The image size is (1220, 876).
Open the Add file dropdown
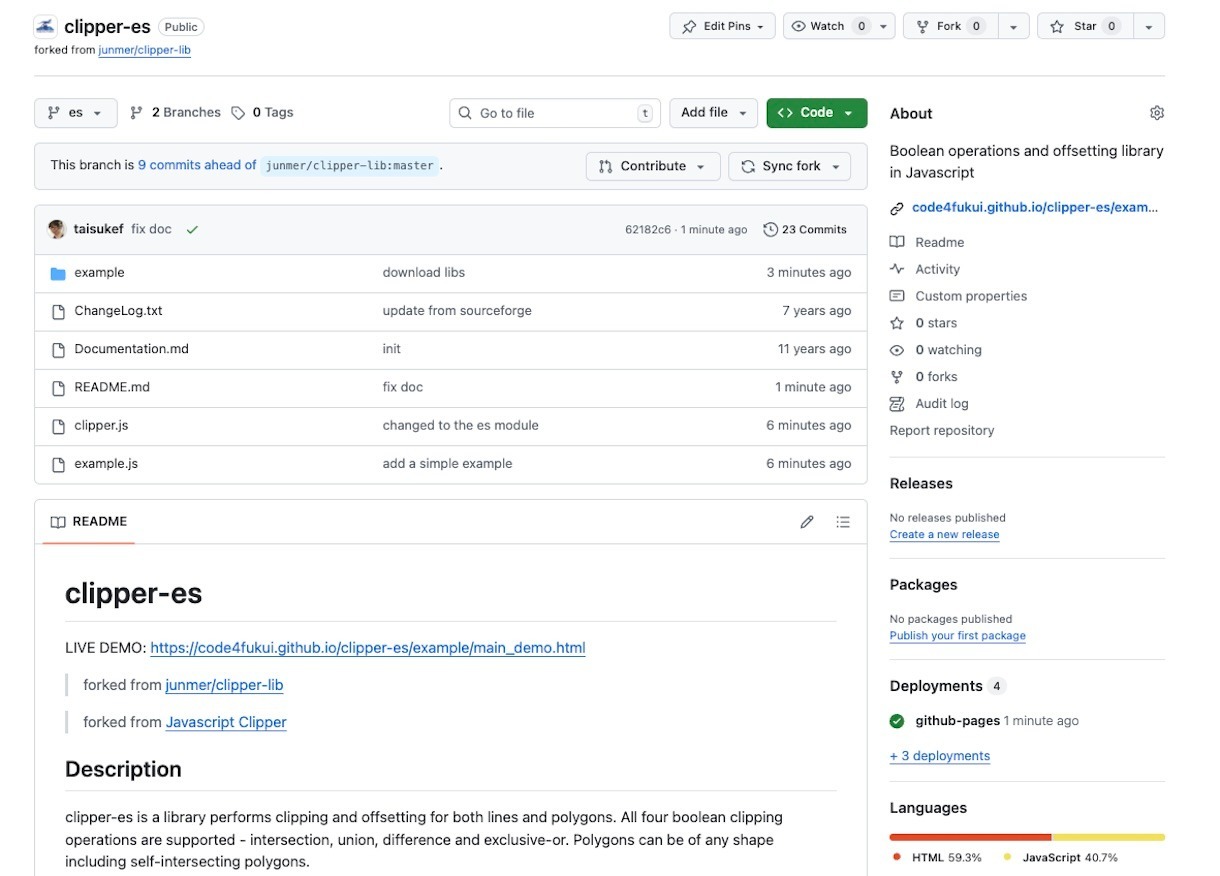pyautogui.click(x=714, y=113)
